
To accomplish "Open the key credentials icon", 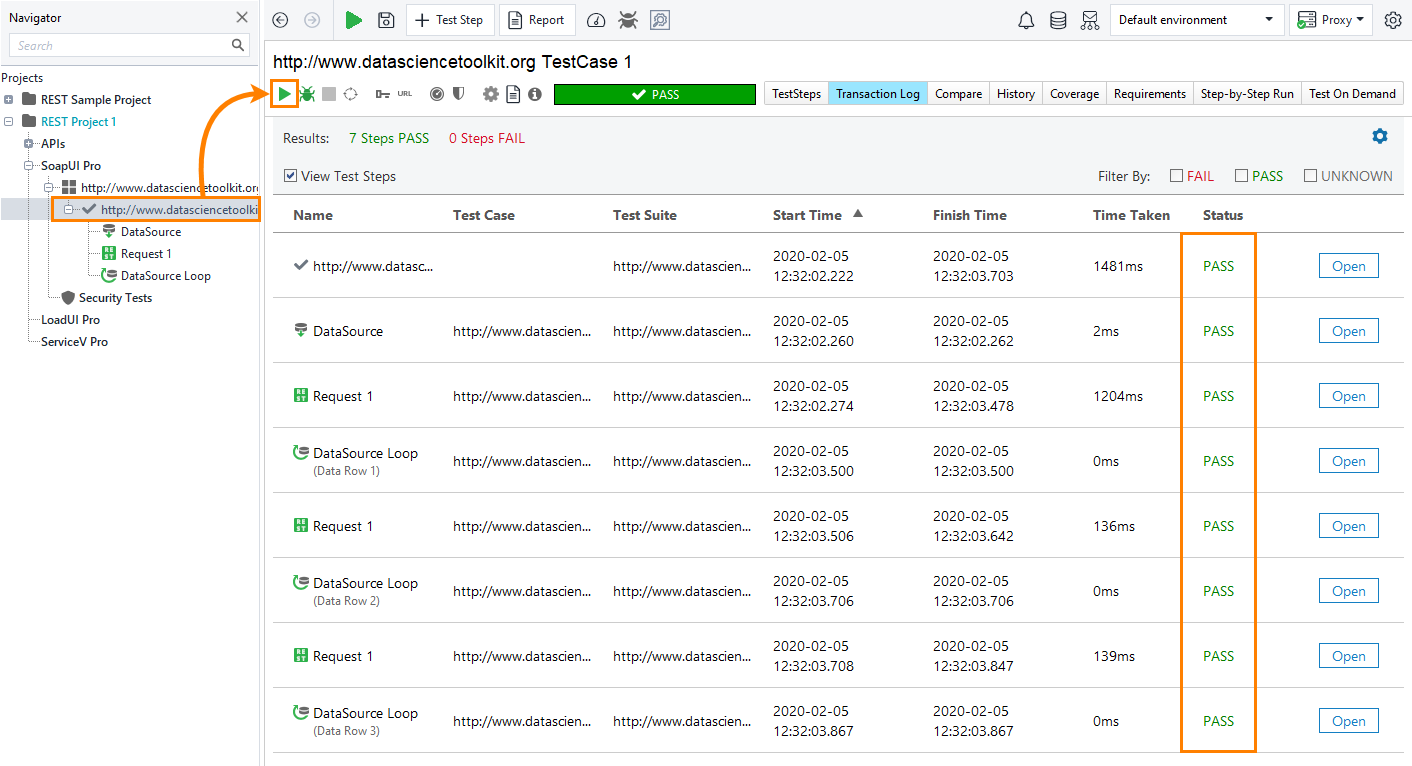I will tap(383, 94).
